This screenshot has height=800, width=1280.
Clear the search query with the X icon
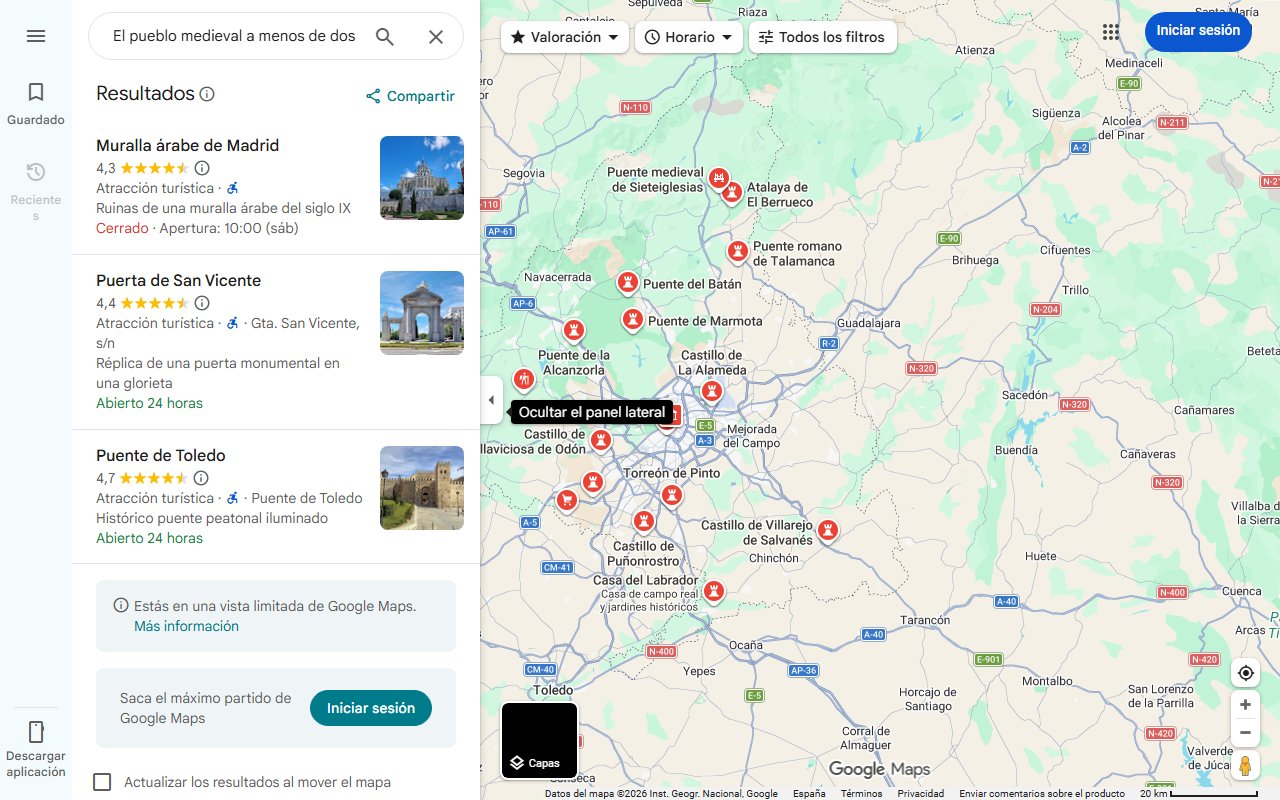pos(435,36)
